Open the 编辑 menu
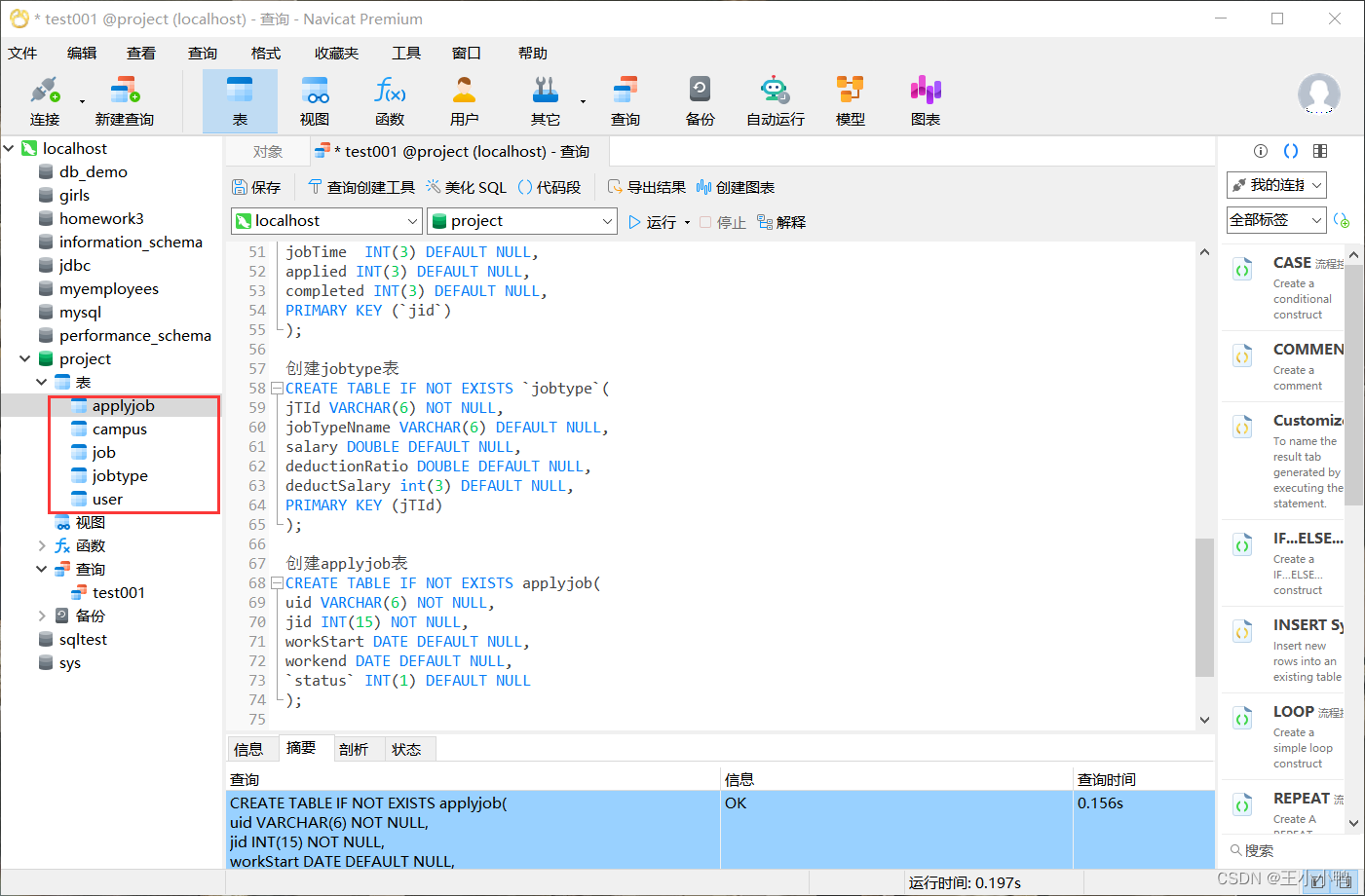 click(82, 54)
